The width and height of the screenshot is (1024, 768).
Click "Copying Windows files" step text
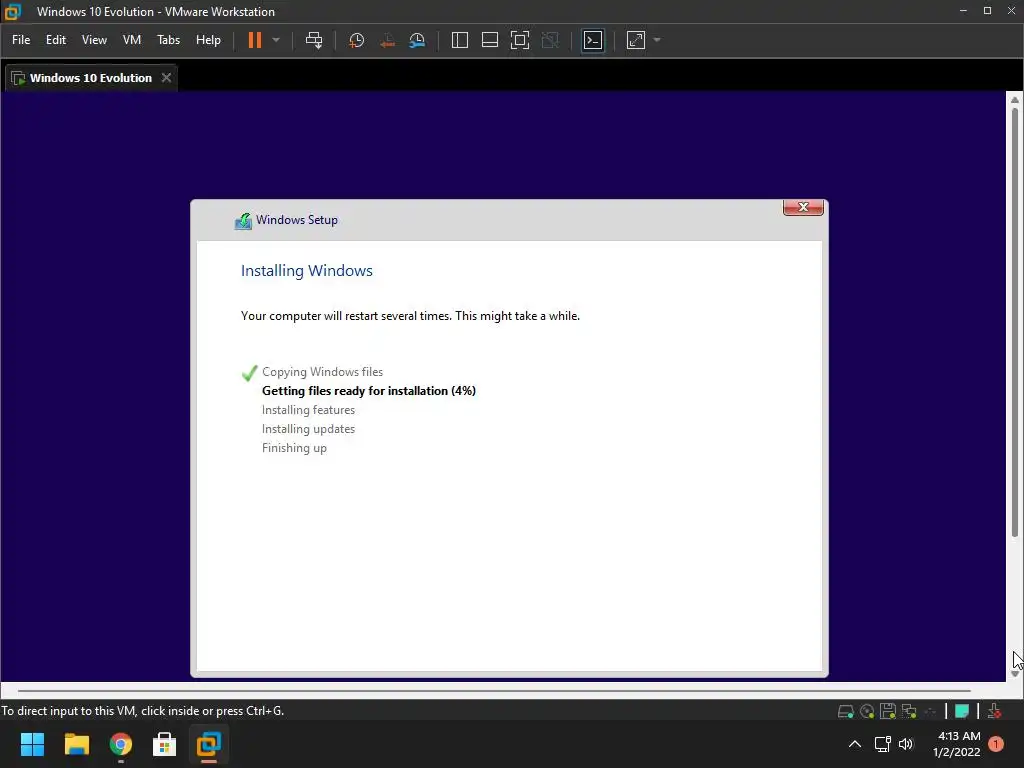click(x=322, y=372)
